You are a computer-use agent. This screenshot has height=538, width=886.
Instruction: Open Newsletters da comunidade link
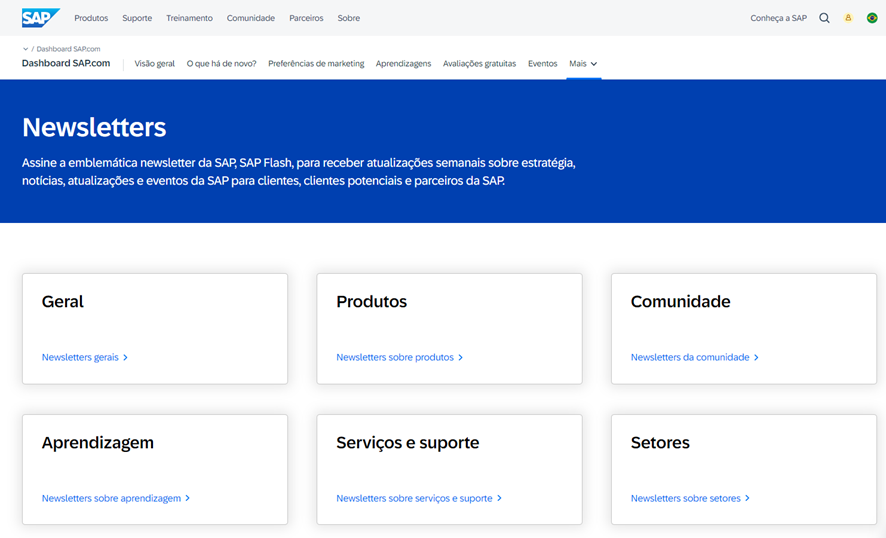click(x=694, y=357)
